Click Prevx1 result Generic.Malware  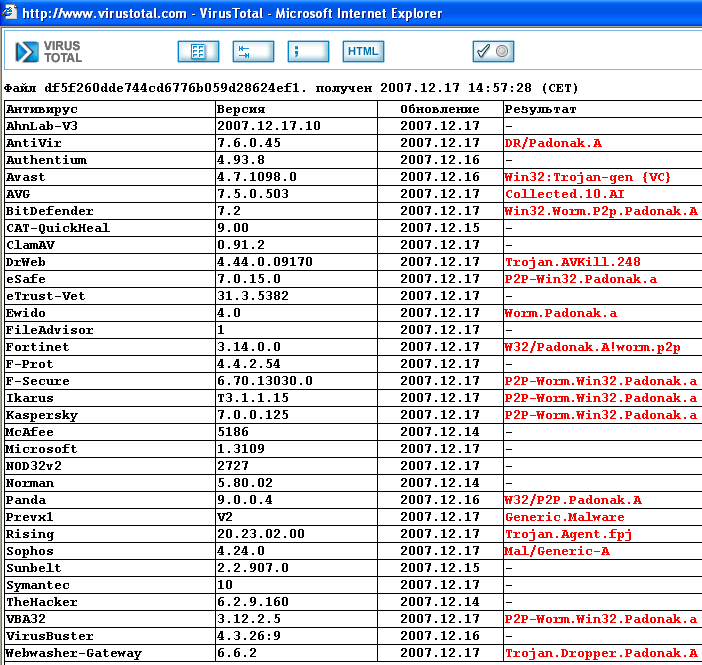[x=565, y=518]
